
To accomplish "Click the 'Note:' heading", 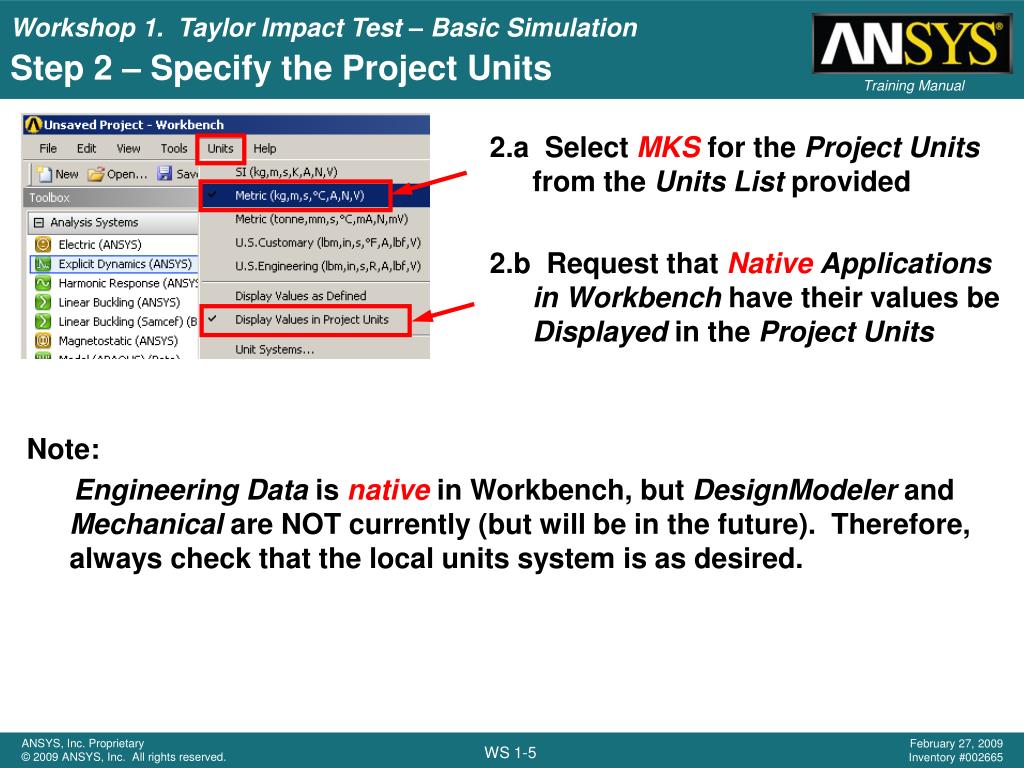I will (63, 449).
